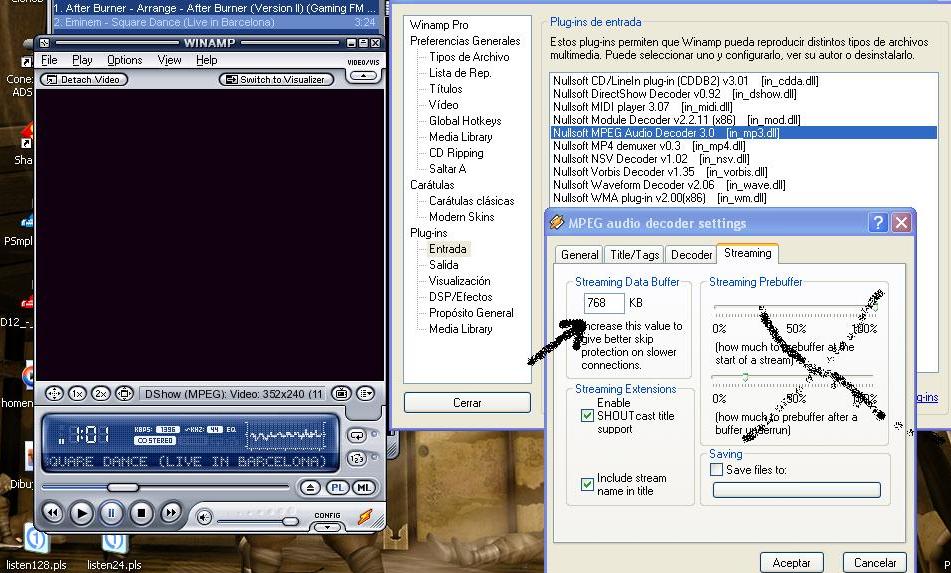
Task: Toggle Enable SHOUTcast title support checkbox
Action: (x=586, y=415)
